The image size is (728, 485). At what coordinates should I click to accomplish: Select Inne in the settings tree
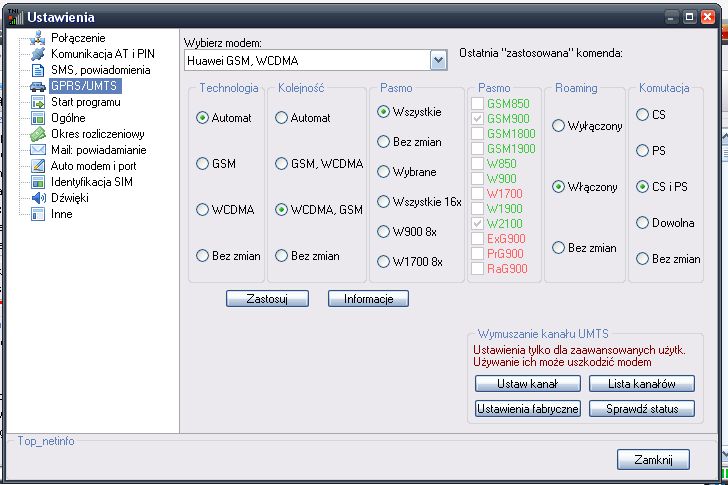click(61, 214)
